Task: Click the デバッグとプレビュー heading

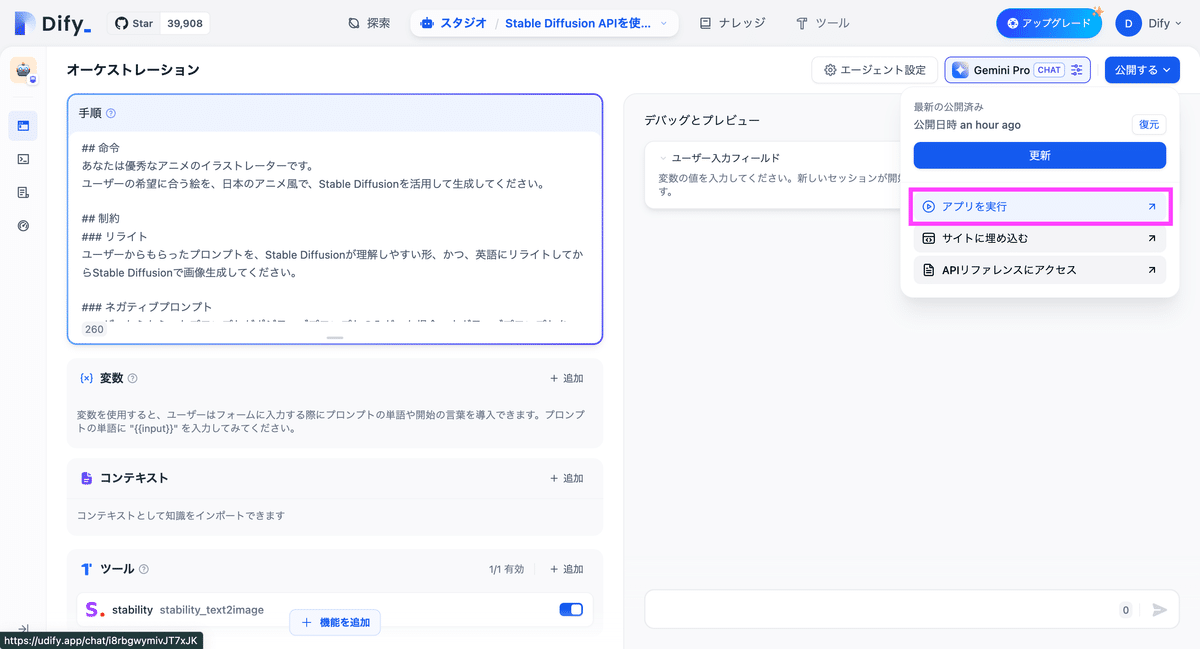Action: 702,120
